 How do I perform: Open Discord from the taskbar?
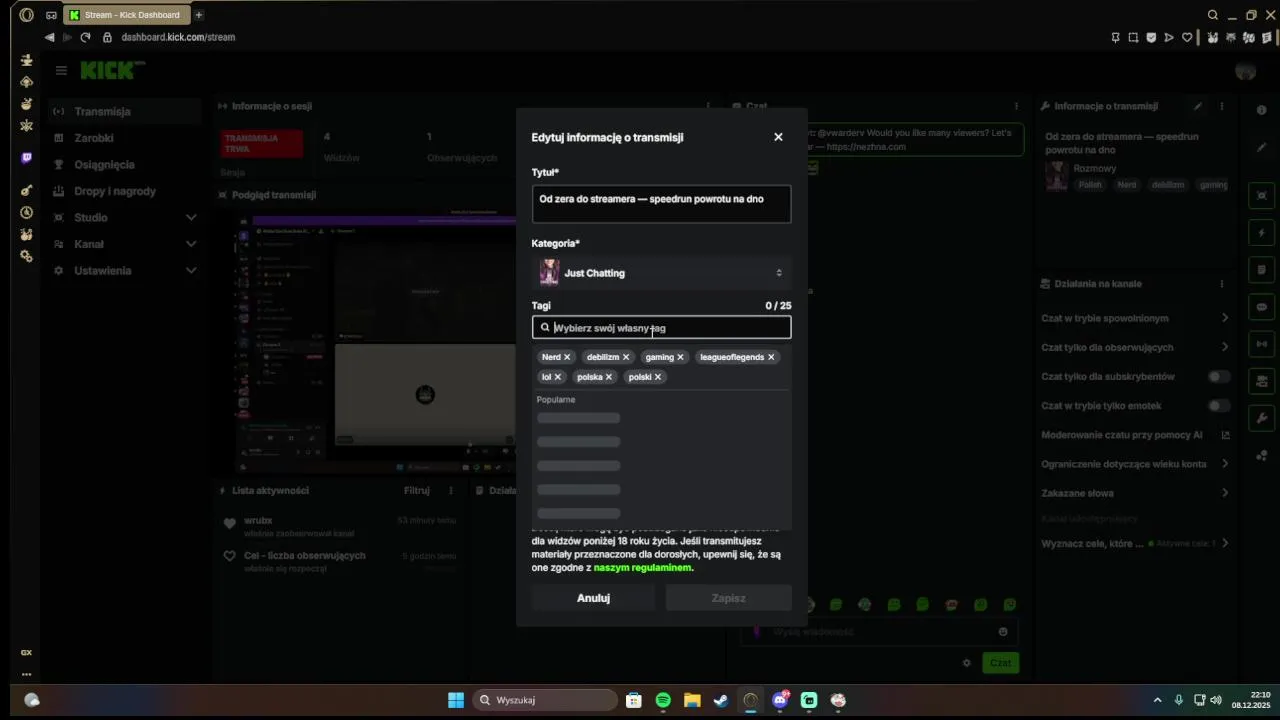click(780, 700)
